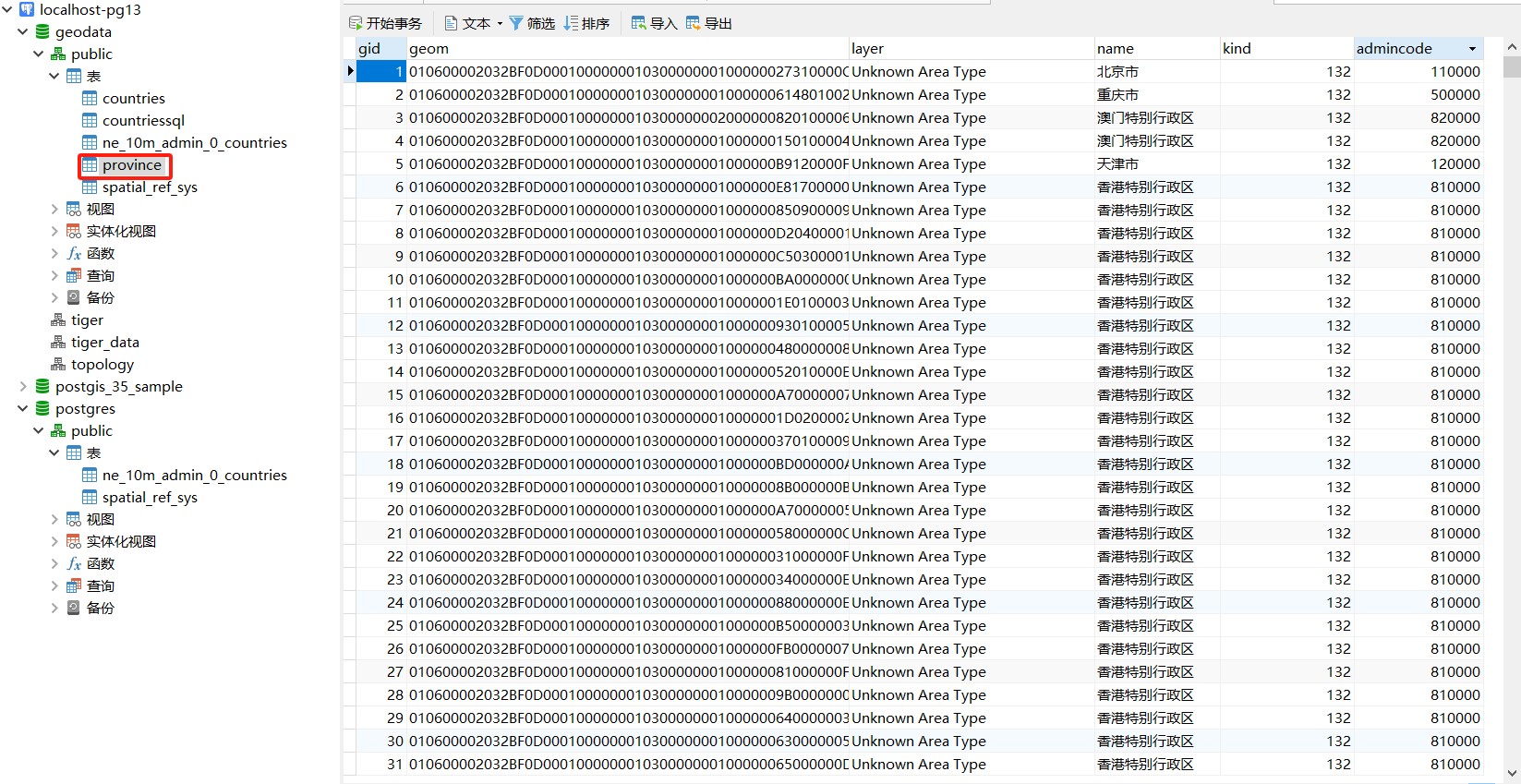This screenshot has height=784, width=1521.
Task: Click the geom column header
Action: point(627,48)
